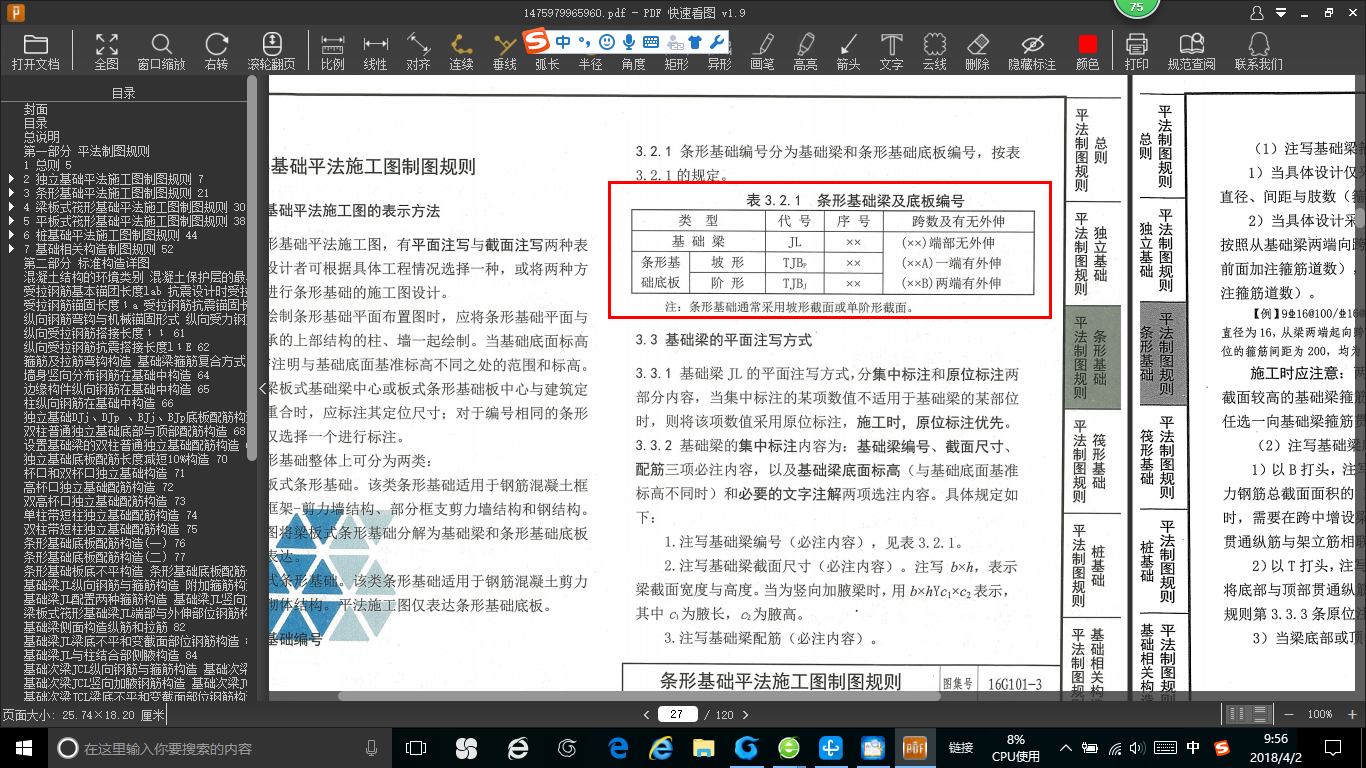1366x768 pixels.
Task: Select the 窗口缩放 window zoom tool
Action: (x=161, y=52)
